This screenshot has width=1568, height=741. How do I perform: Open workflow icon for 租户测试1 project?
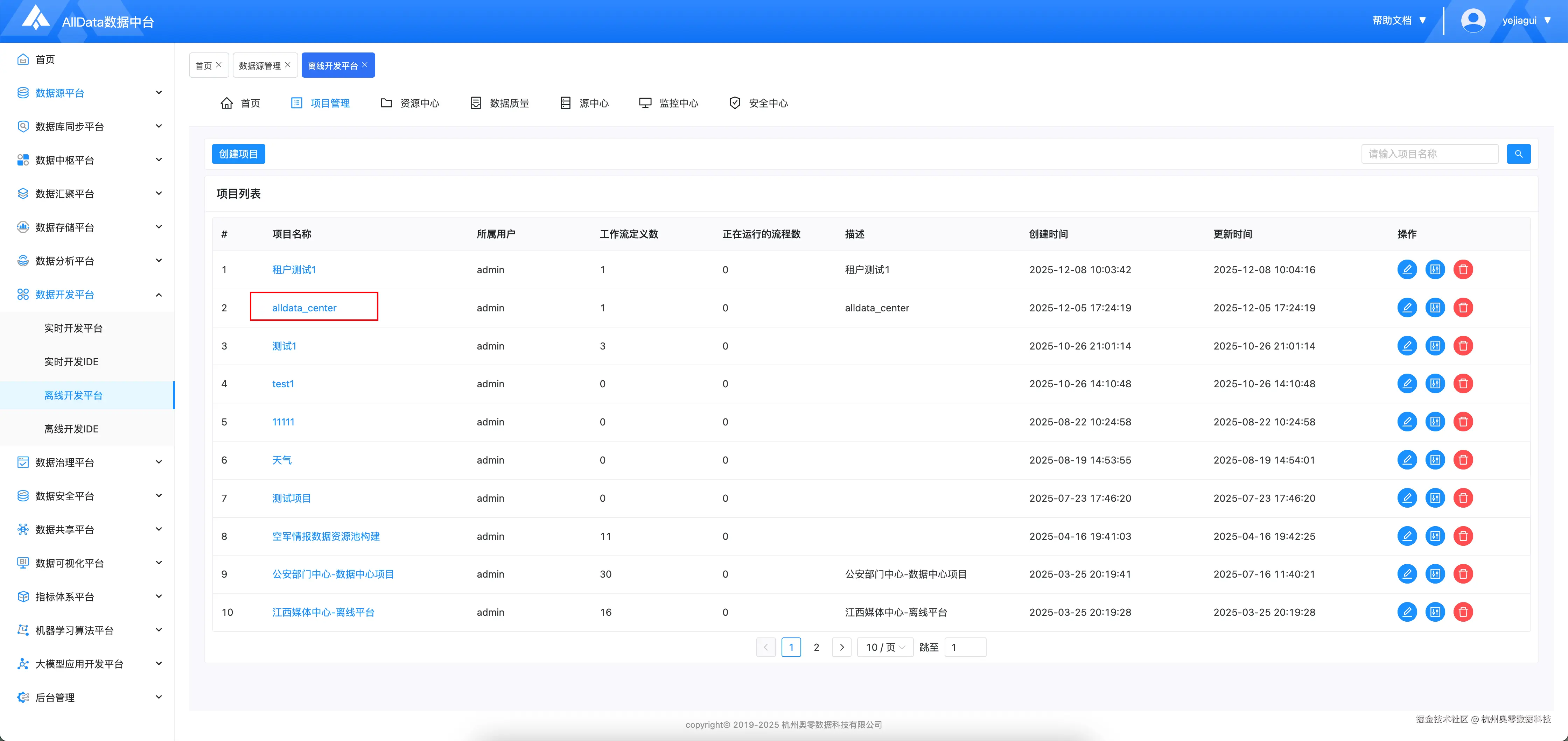(x=1435, y=269)
